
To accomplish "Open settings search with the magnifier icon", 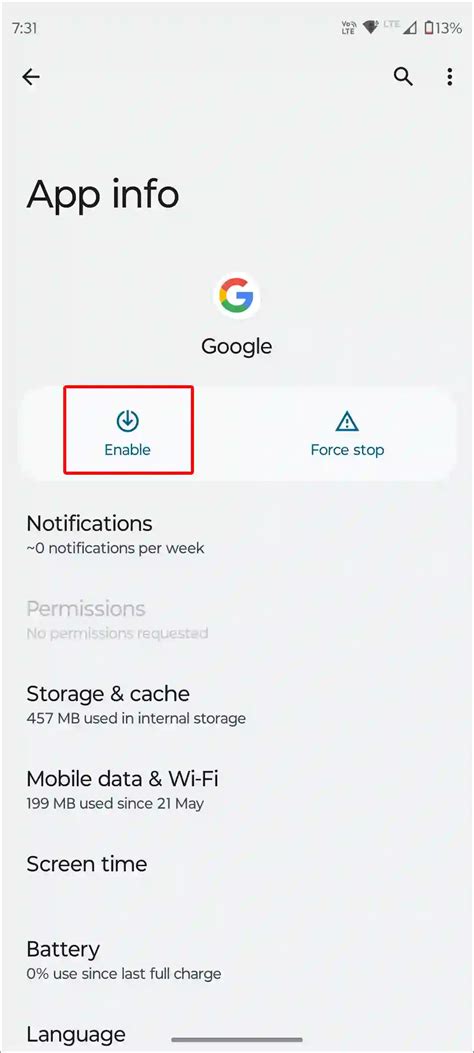I will (403, 77).
